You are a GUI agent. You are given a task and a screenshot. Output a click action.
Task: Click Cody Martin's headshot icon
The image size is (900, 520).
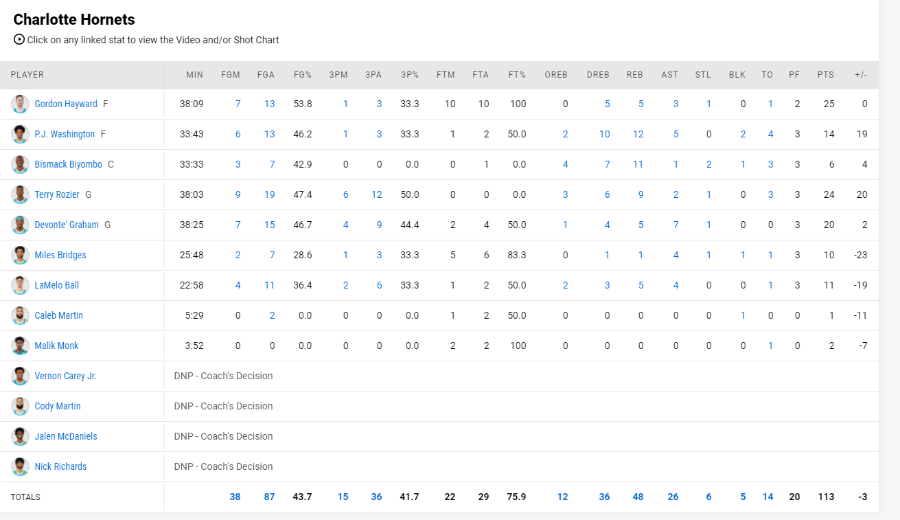[x=20, y=406]
